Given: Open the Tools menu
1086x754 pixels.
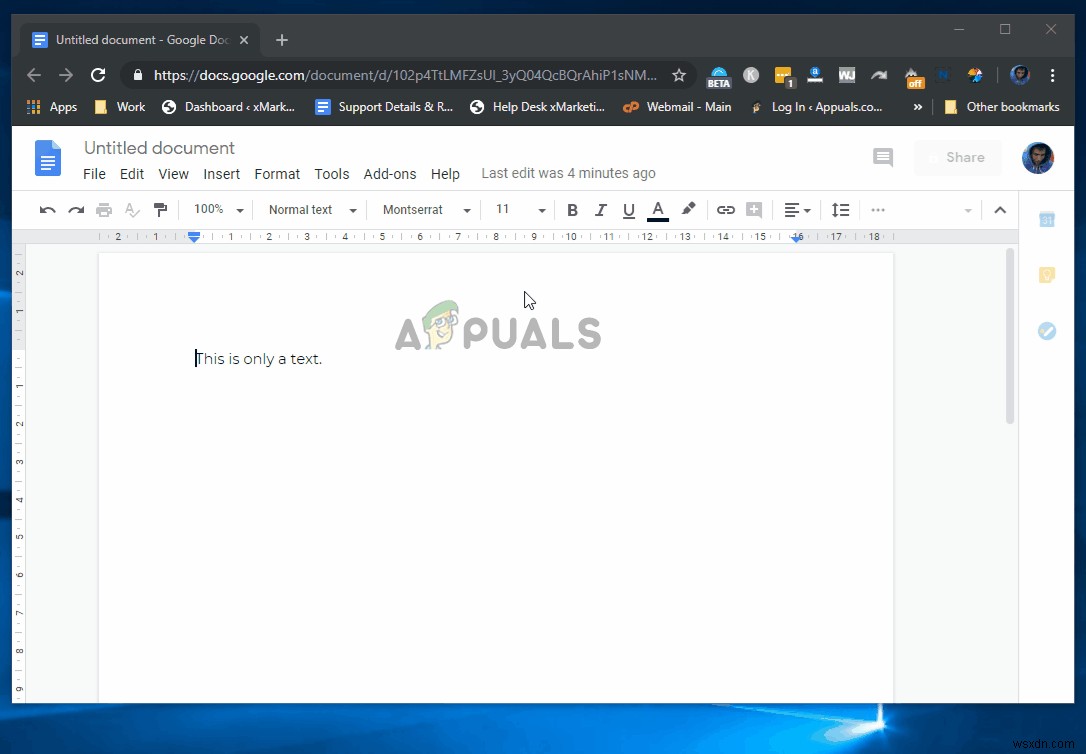Looking at the screenshot, I should click(x=332, y=174).
